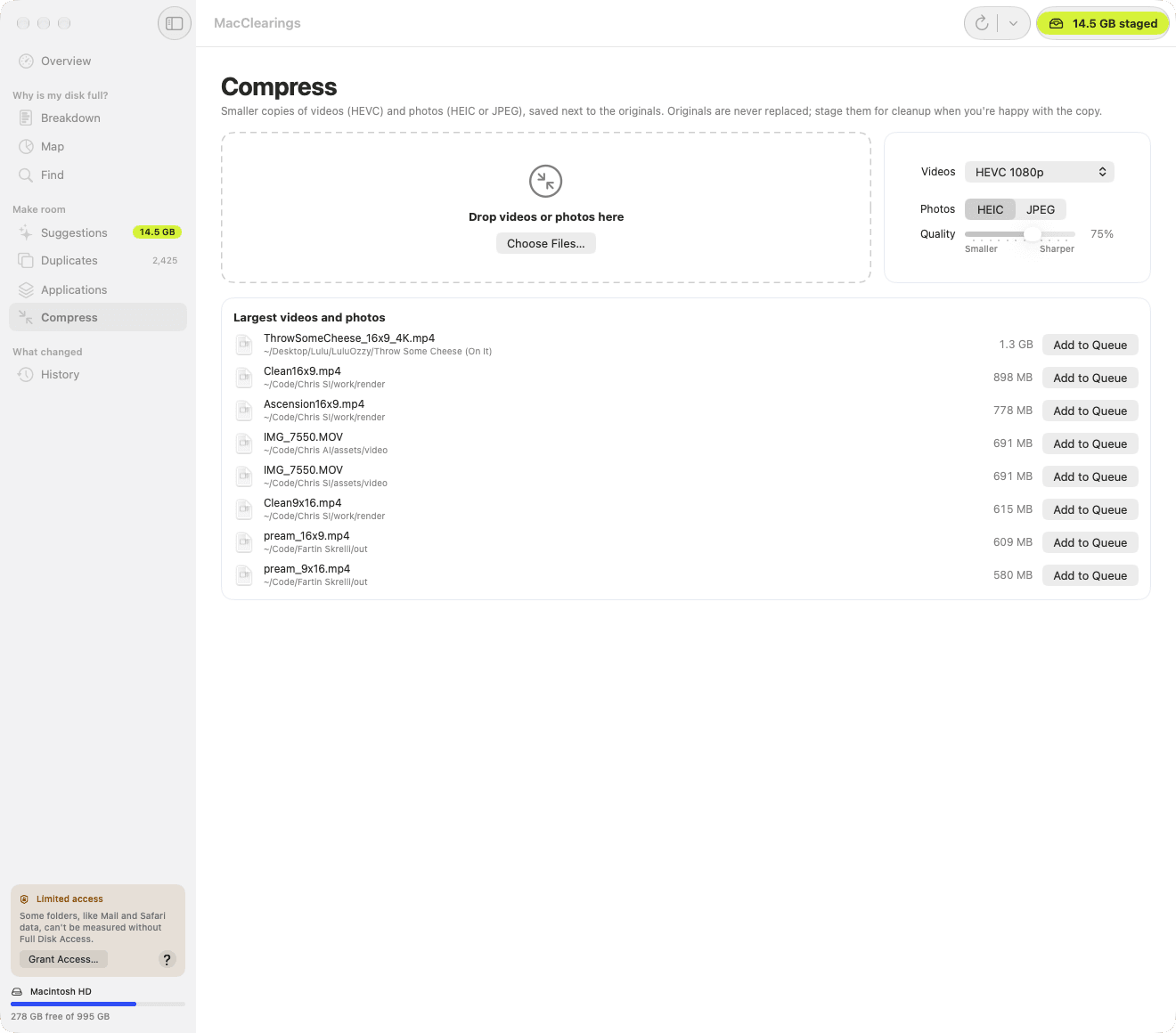This screenshot has height=1033, width=1176.
Task: Add Clean16x9.mp4 to queue
Action: click(1090, 378)
